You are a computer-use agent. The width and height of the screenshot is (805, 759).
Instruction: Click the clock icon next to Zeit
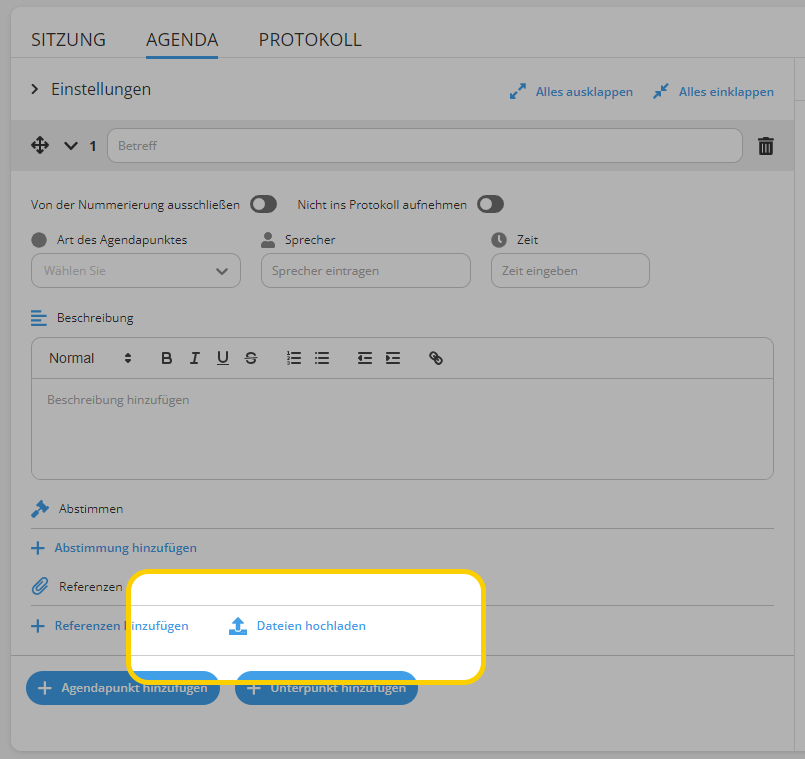(499, 240)
